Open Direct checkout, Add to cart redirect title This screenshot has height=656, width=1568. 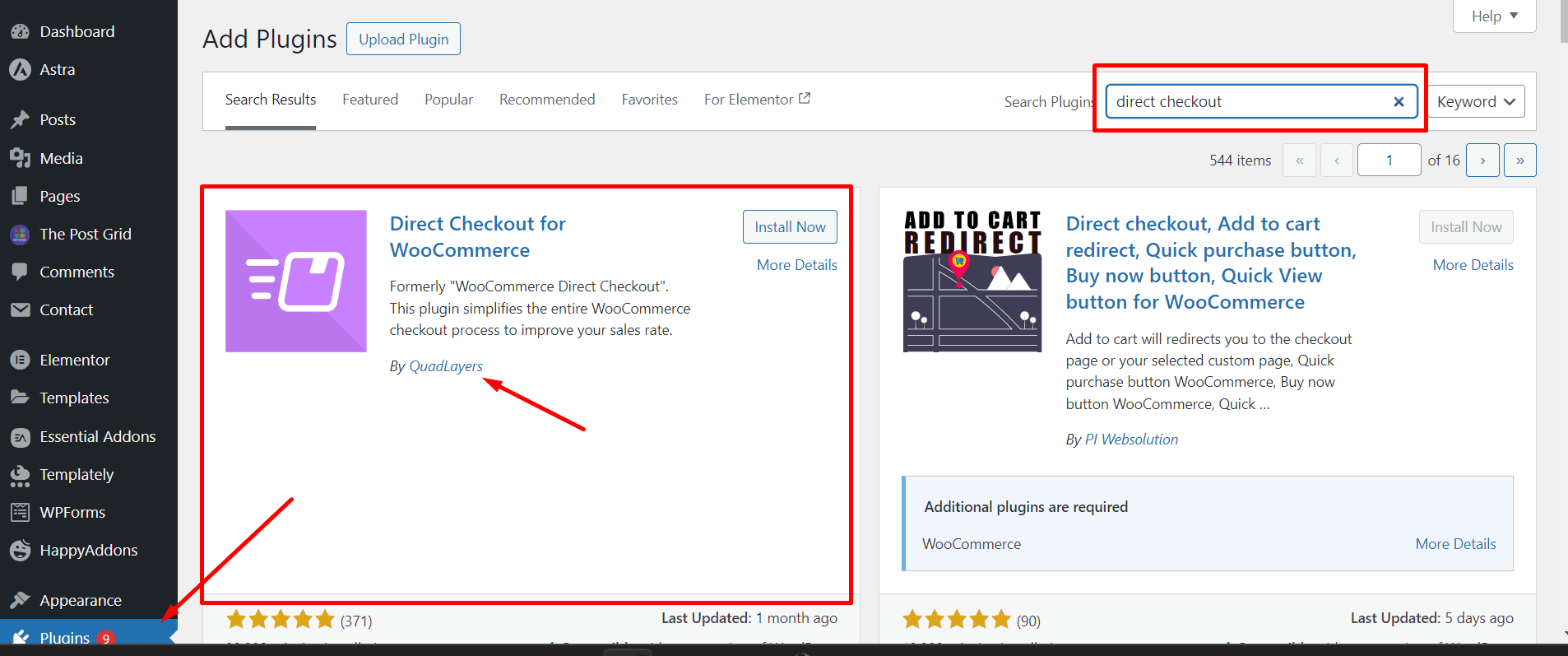click(x=1211, y=263)
